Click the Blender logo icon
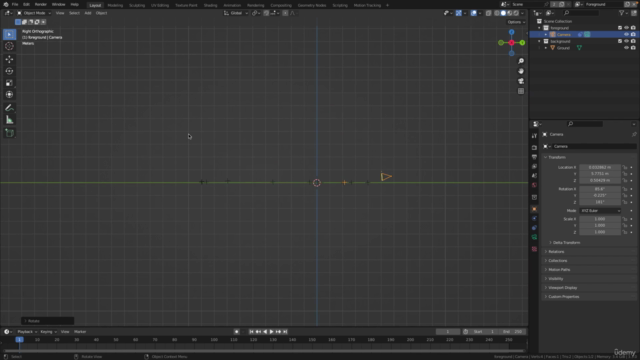Screen dimensions: 640x360 click(5, 4)
